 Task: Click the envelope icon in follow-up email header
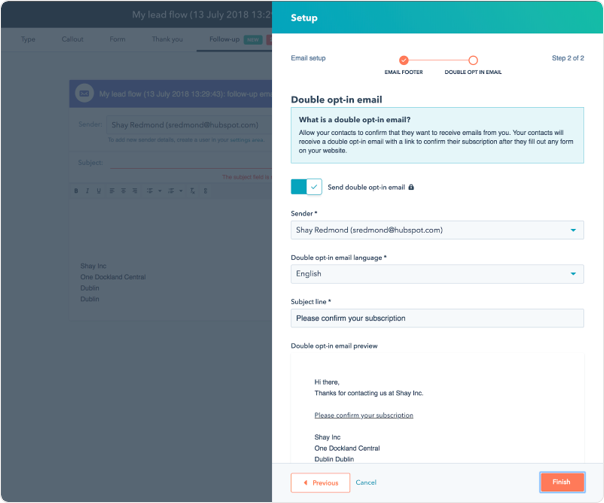point(85,94)
